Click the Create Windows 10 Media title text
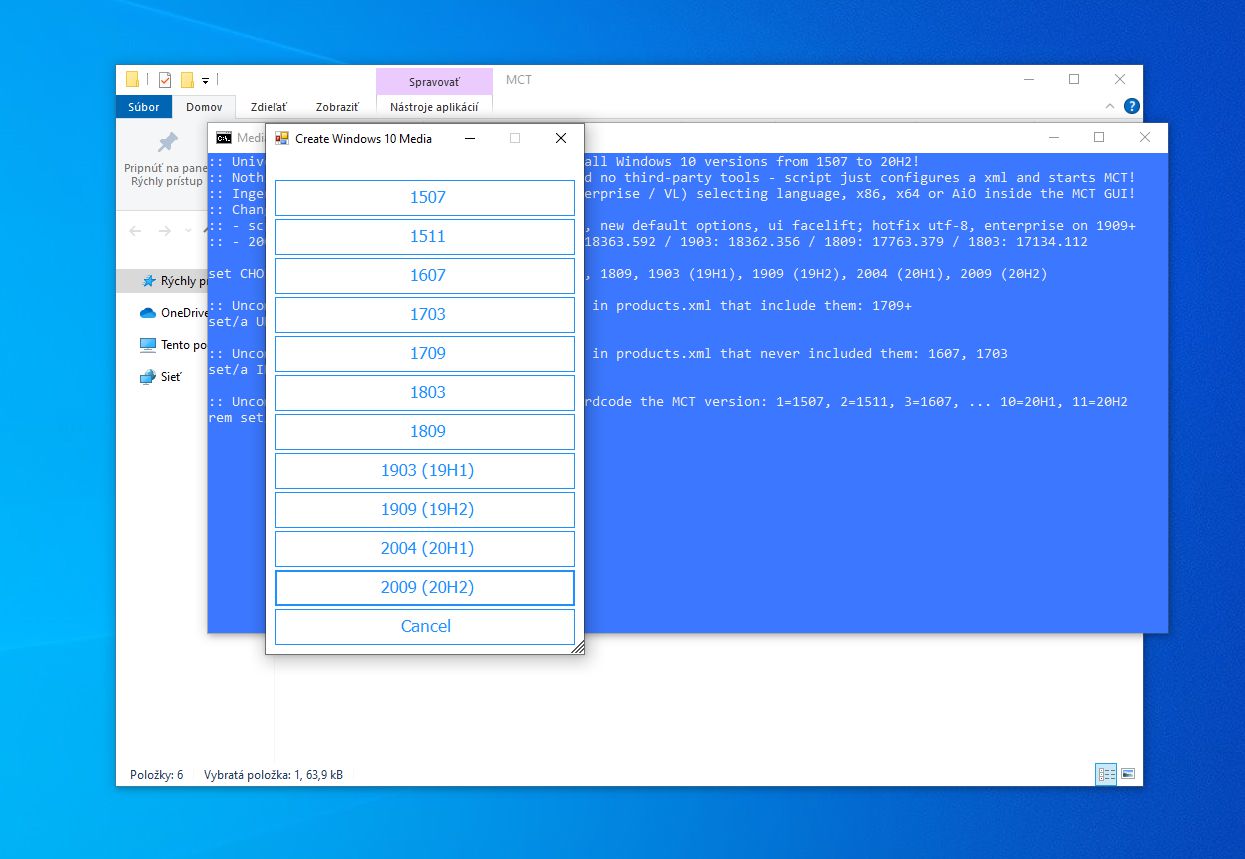Image resolution: width=1245 pixels, height=859 pixels. tap(363, 139)
